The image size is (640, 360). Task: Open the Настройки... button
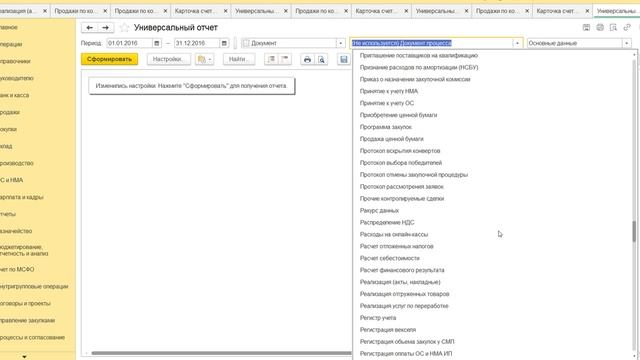169,59
